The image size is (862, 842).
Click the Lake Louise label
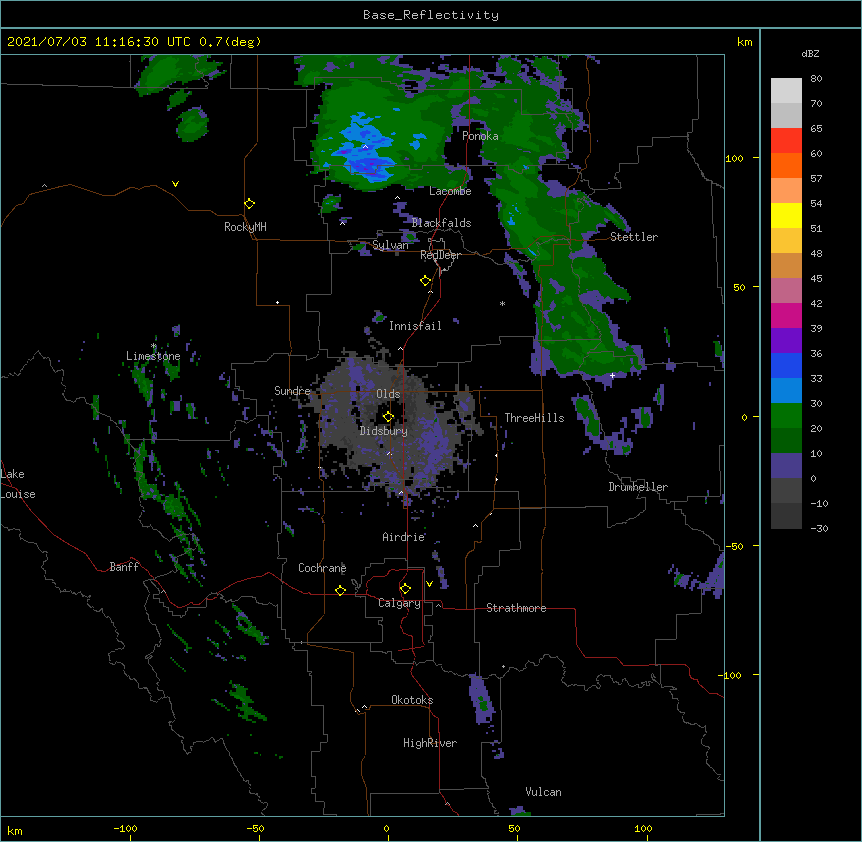click(x=18, y=484)
